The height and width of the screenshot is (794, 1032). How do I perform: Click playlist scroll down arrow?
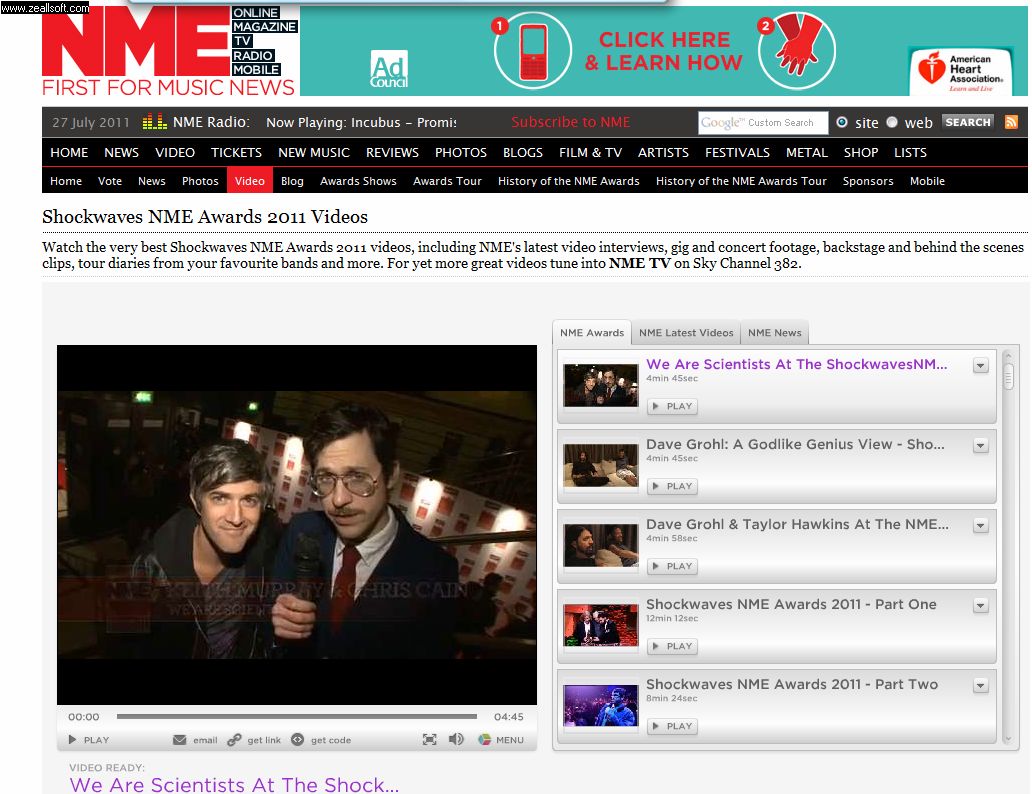[1008, 739]
